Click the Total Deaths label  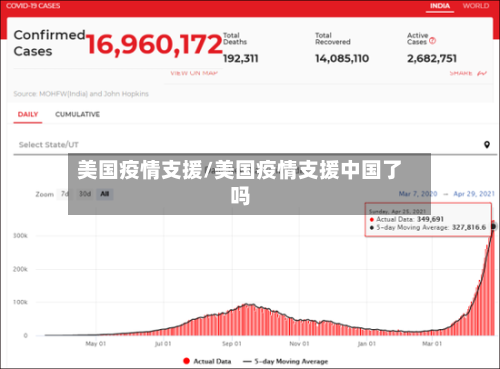click(x=235, y=39)
